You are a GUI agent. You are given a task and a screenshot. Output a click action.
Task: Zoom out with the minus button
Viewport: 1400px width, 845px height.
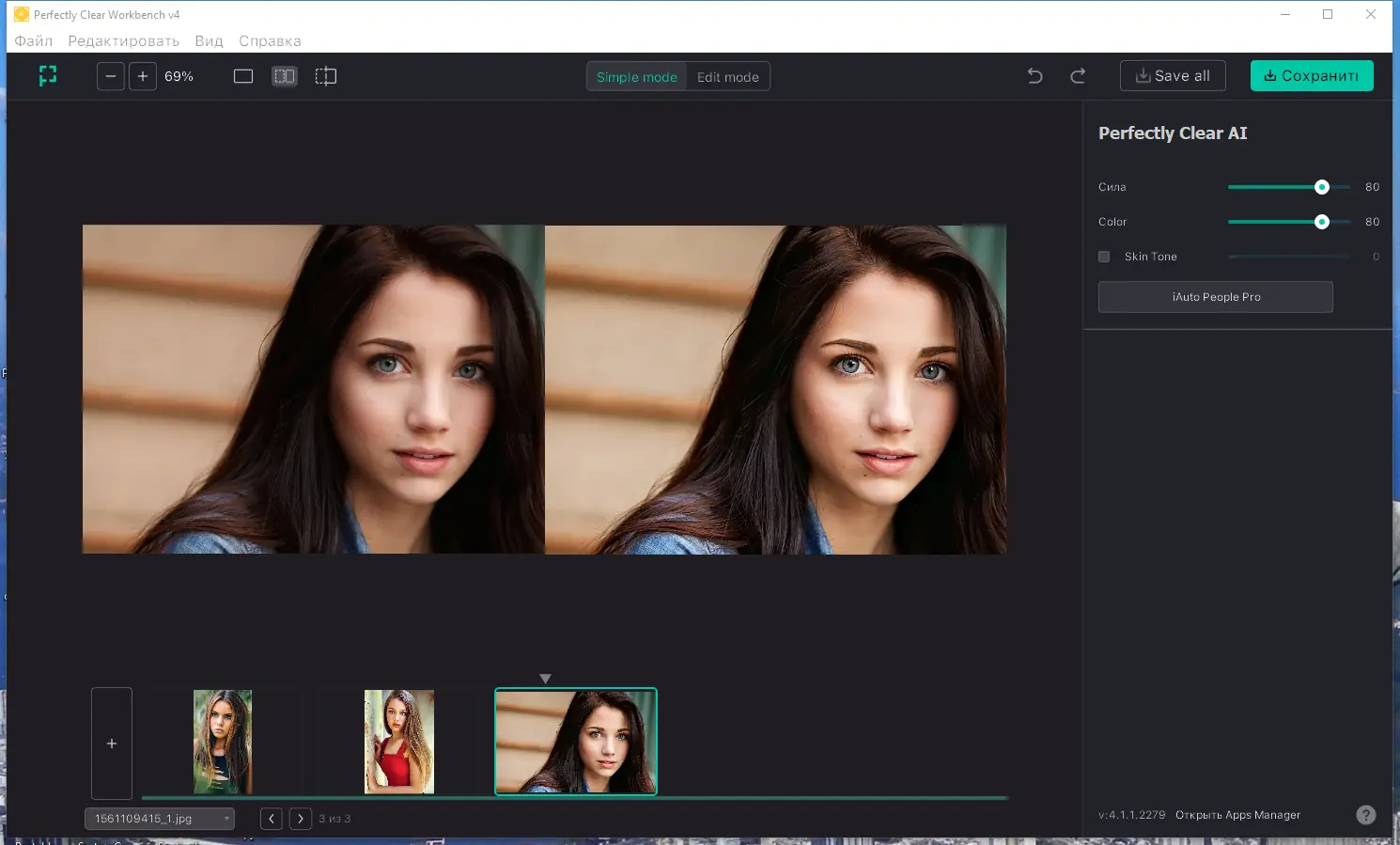tap(111, 76)
